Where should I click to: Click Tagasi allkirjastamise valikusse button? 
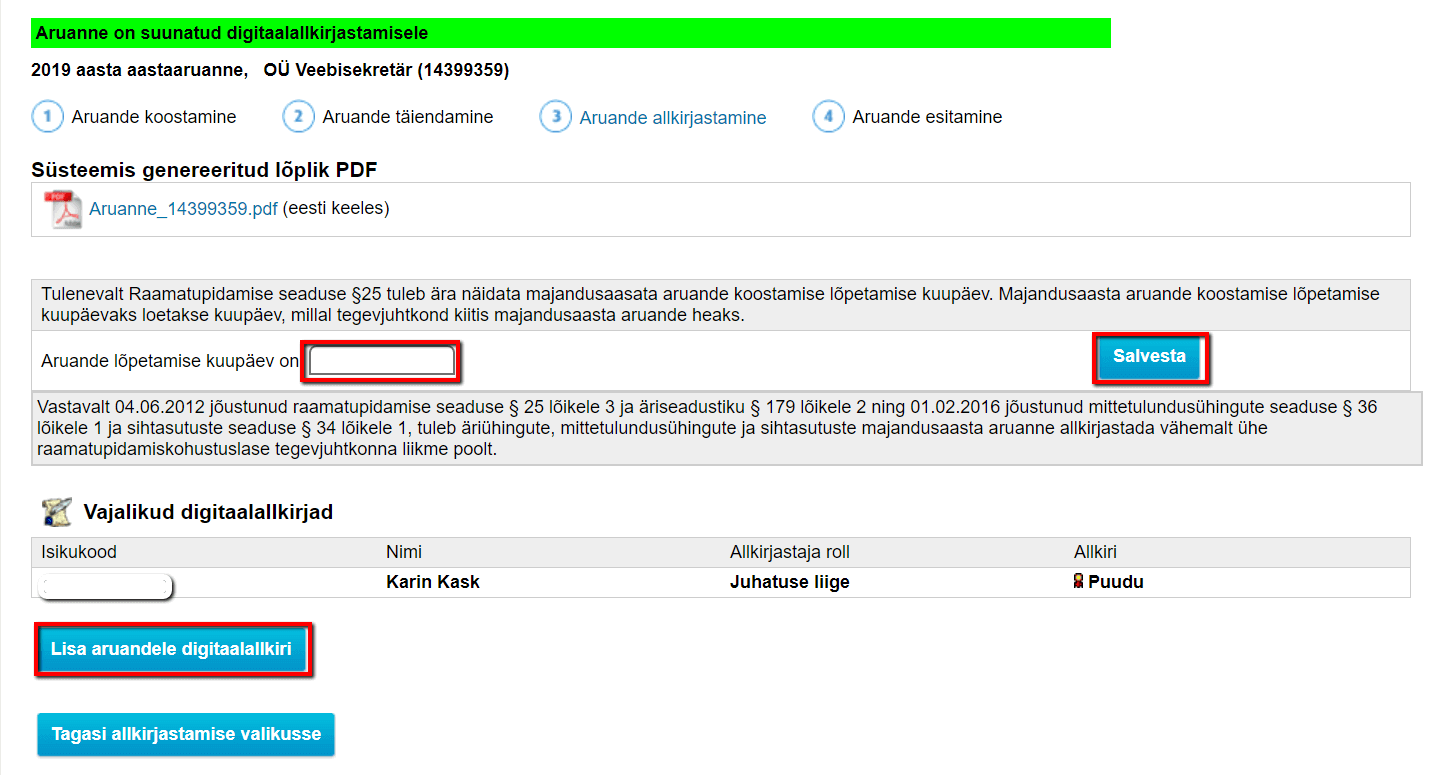tap(186, 734)
